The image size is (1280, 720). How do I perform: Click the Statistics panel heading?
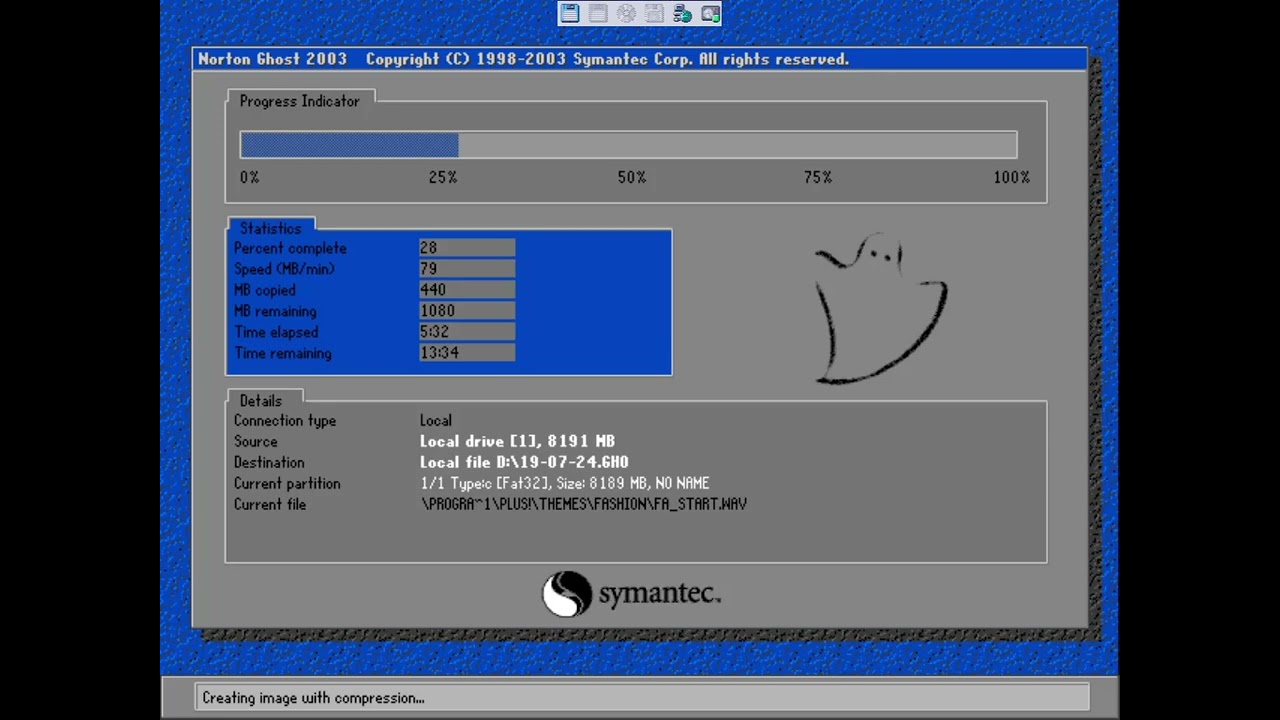coord(270,228)
